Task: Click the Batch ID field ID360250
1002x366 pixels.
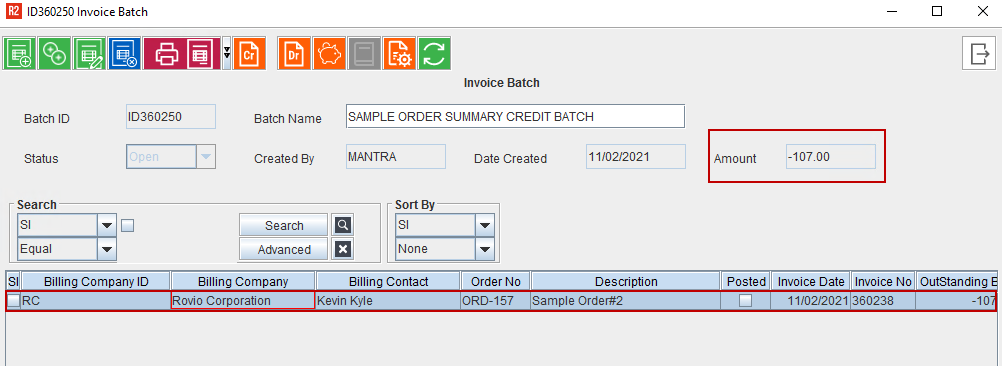Action: click(x=171, y=117)
